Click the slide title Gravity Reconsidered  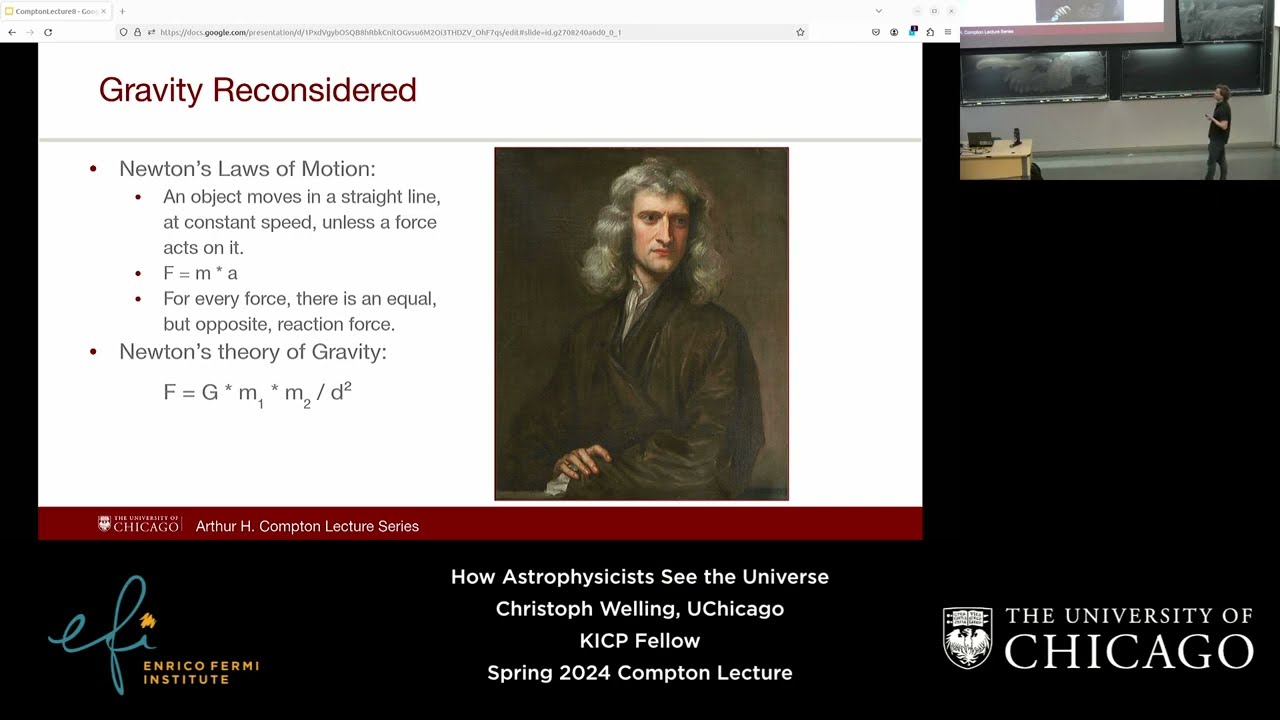coord(257,90)
